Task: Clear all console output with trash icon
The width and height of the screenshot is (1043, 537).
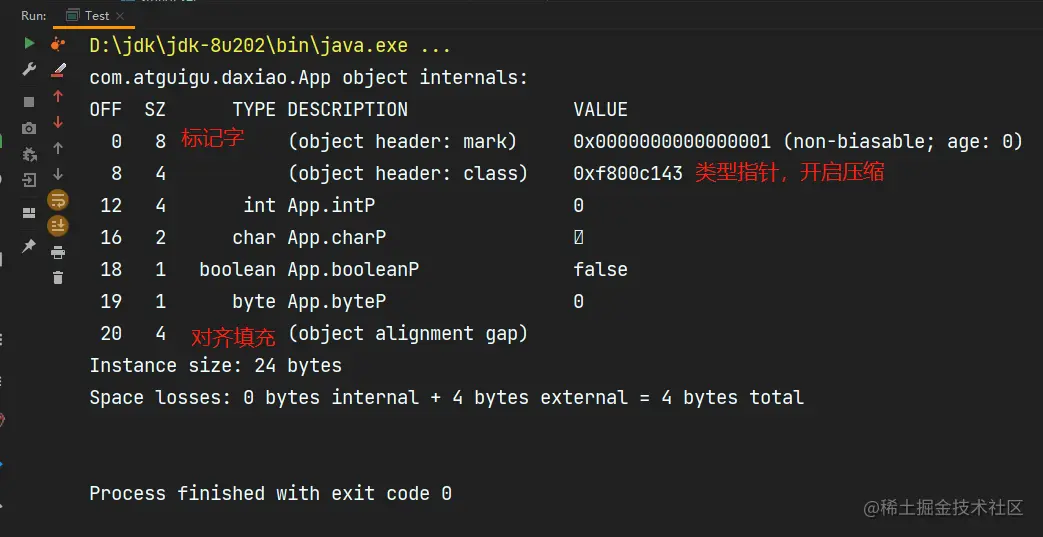Action: [58, 277]
